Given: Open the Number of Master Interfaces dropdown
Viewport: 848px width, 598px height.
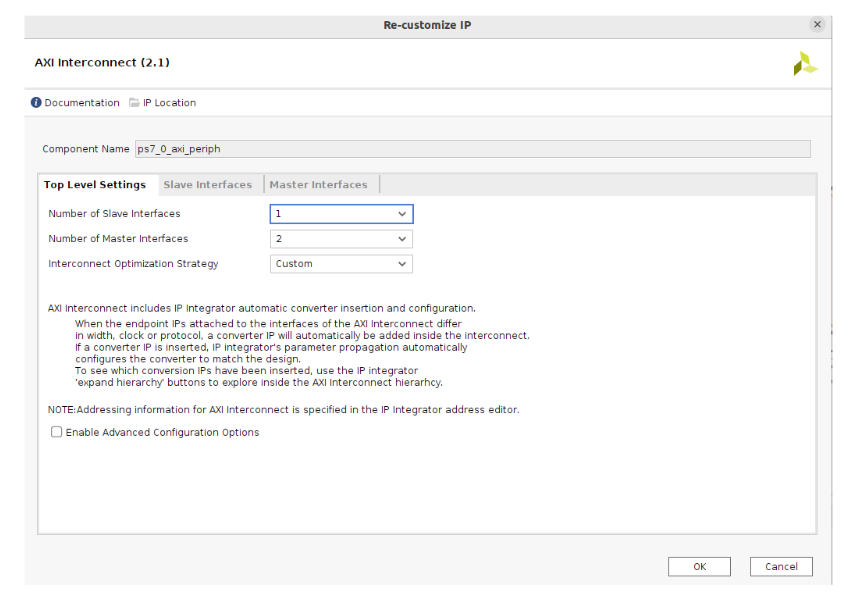Looking at the screenshot, I should [x=341, y=239].
